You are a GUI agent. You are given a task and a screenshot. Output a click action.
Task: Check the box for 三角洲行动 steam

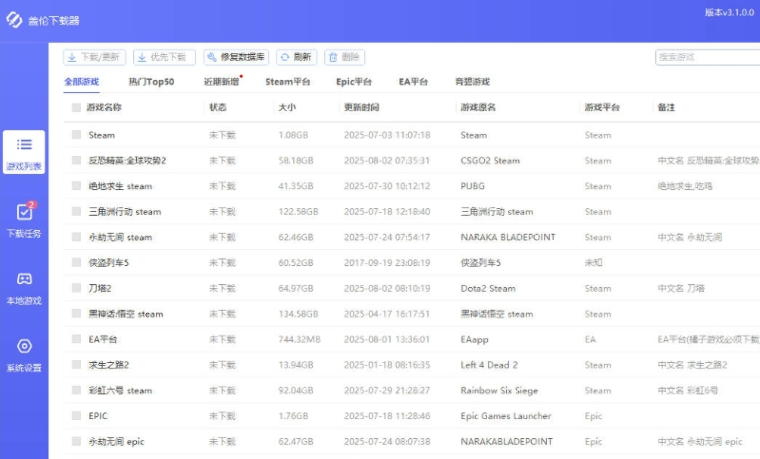tap(76, 211)
